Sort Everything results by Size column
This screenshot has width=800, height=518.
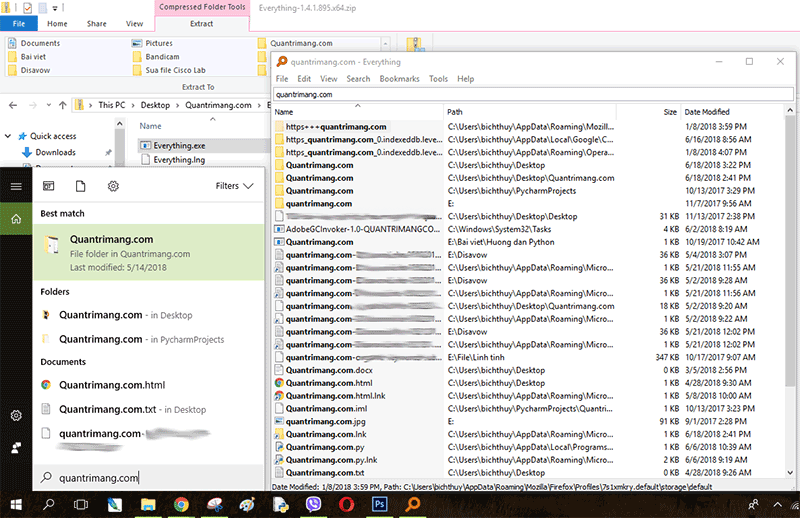click(x=648, y=112)
